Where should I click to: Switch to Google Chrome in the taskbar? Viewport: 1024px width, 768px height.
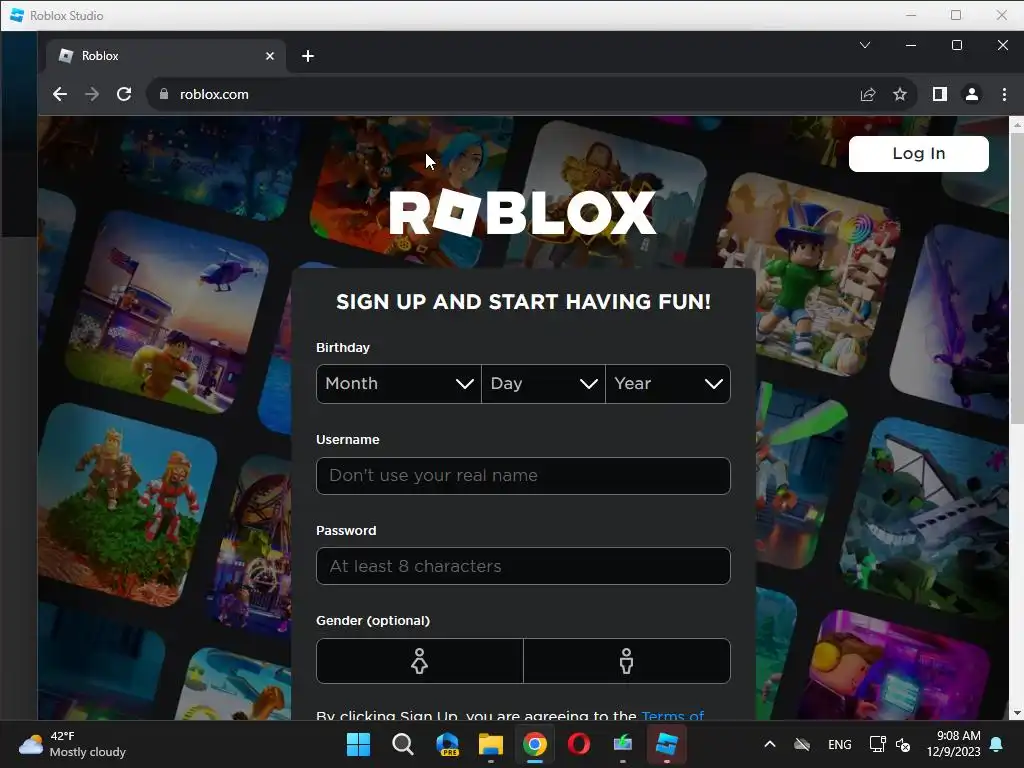tap(535, 744)
